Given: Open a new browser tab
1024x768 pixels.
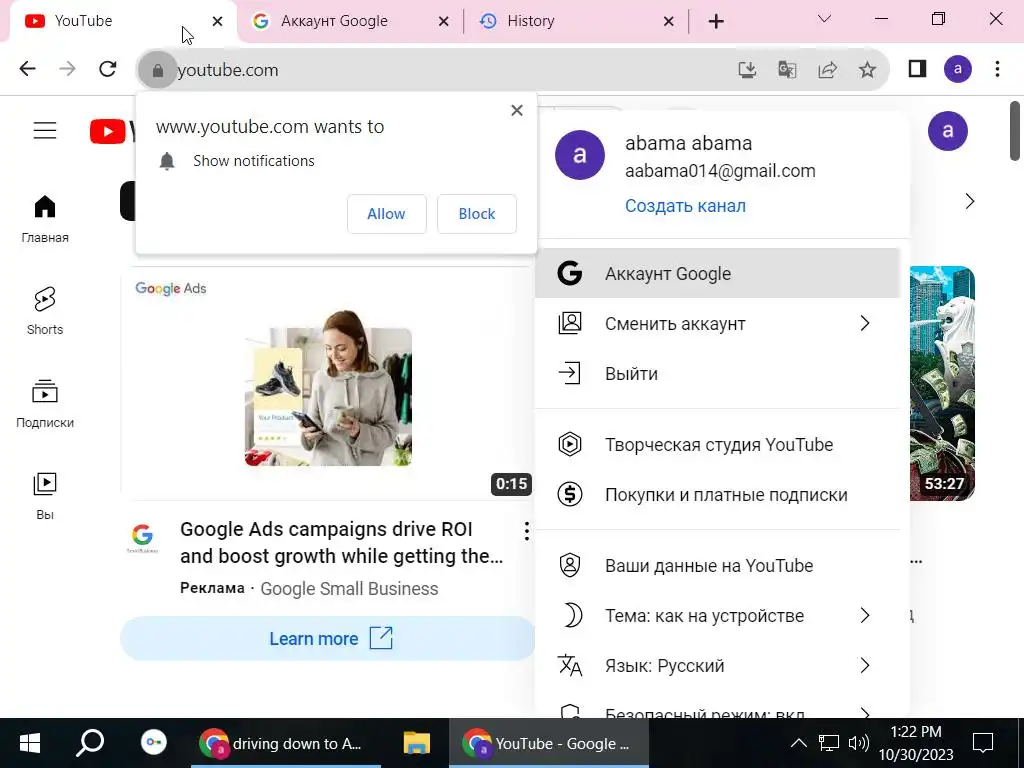Looking at the screenshot, I should pos(716,22).
